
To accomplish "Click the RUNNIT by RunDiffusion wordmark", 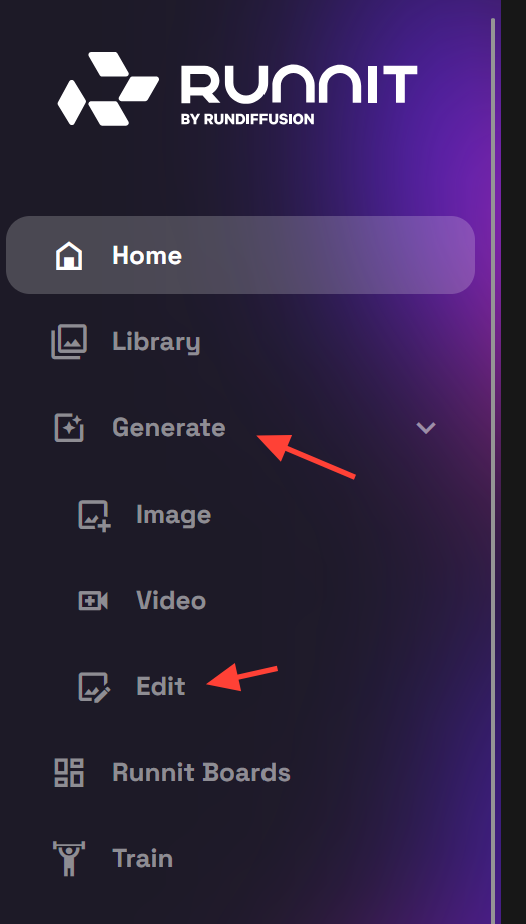I will [299, 94].
